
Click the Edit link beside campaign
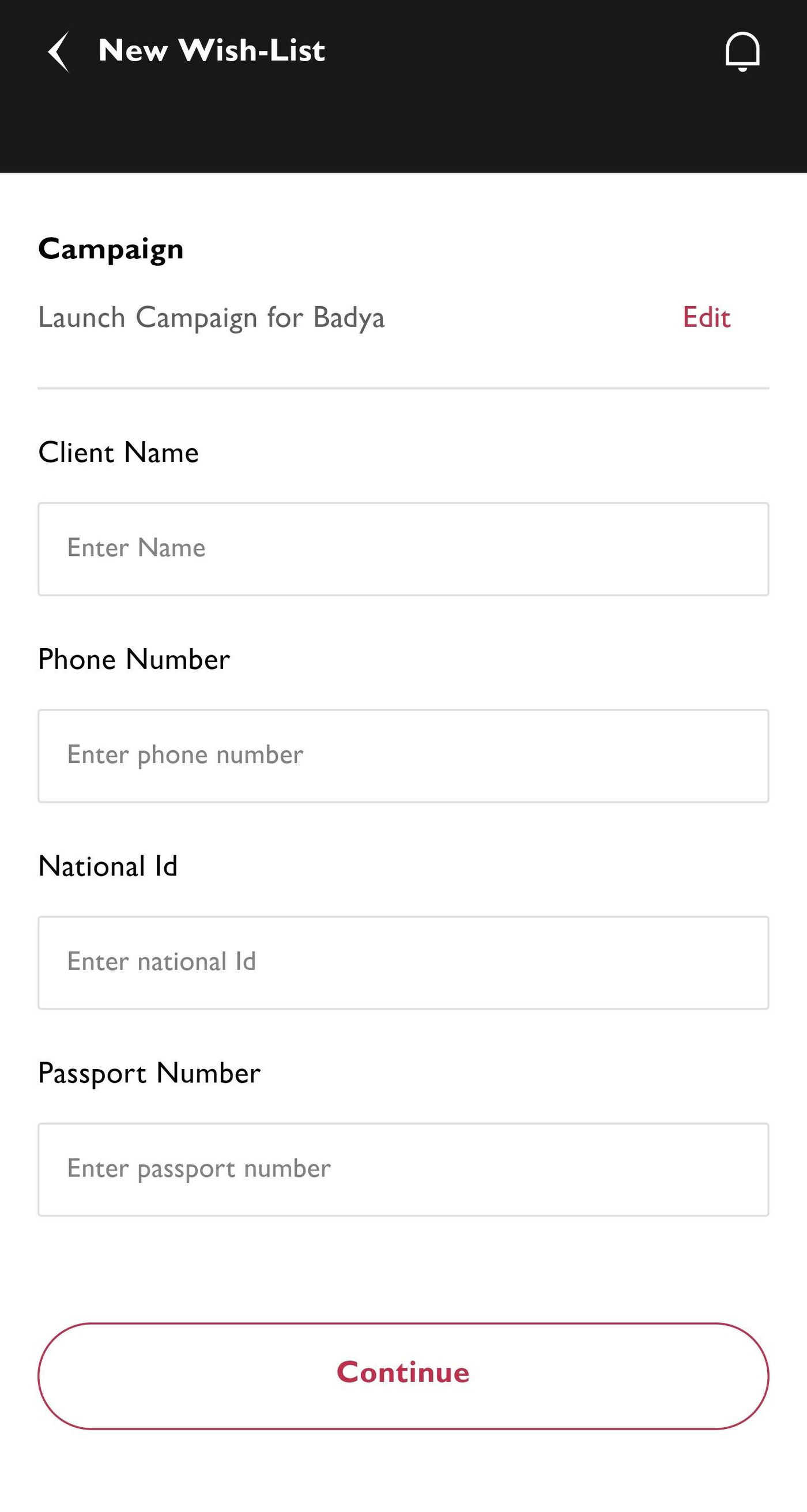pos(706,318)
